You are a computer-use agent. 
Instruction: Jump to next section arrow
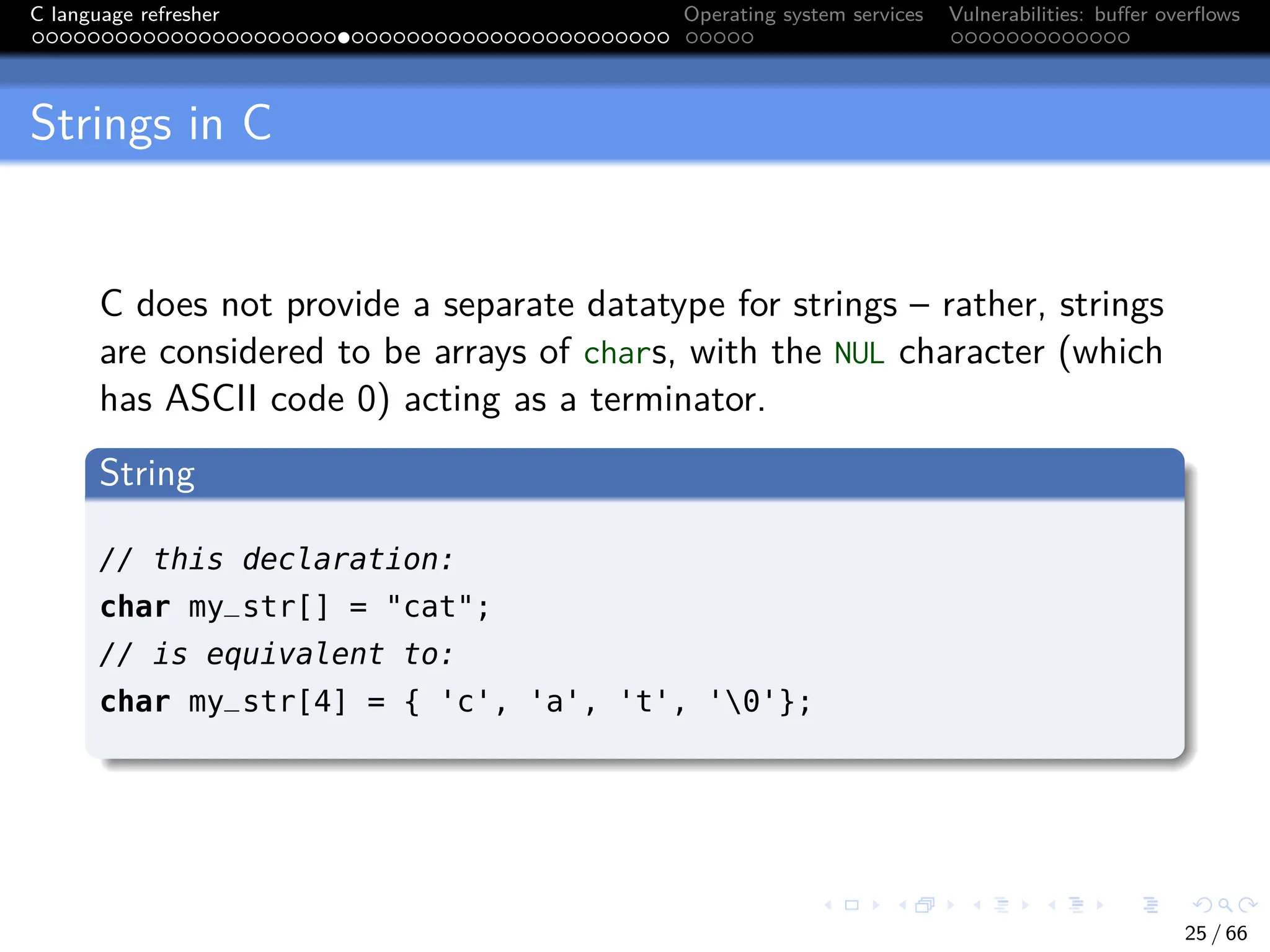tap(1100, 906)
